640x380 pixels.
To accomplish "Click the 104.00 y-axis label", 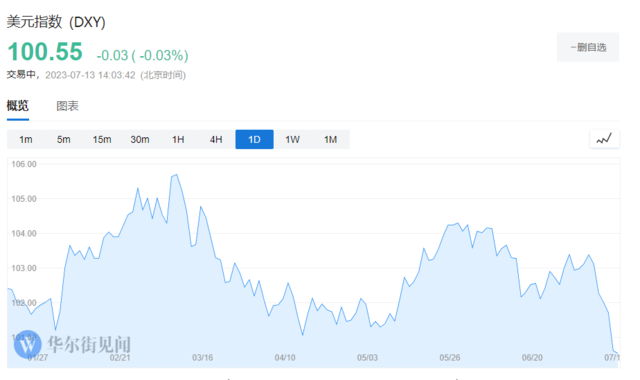I will [24, 233].
